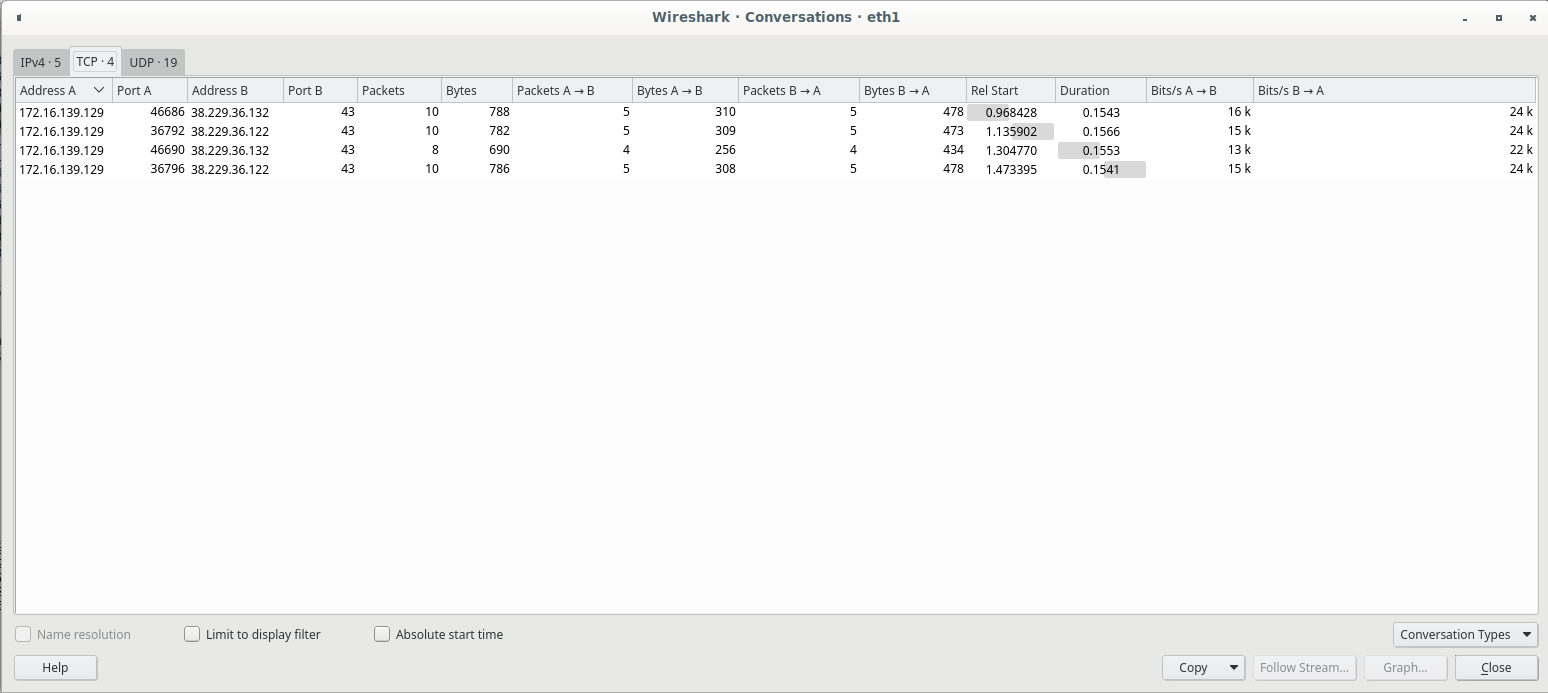Close the Conversations dialog with Close button
This screenshot has width=1548, height=693.
pyautogui.click(x=1496, y=667)
